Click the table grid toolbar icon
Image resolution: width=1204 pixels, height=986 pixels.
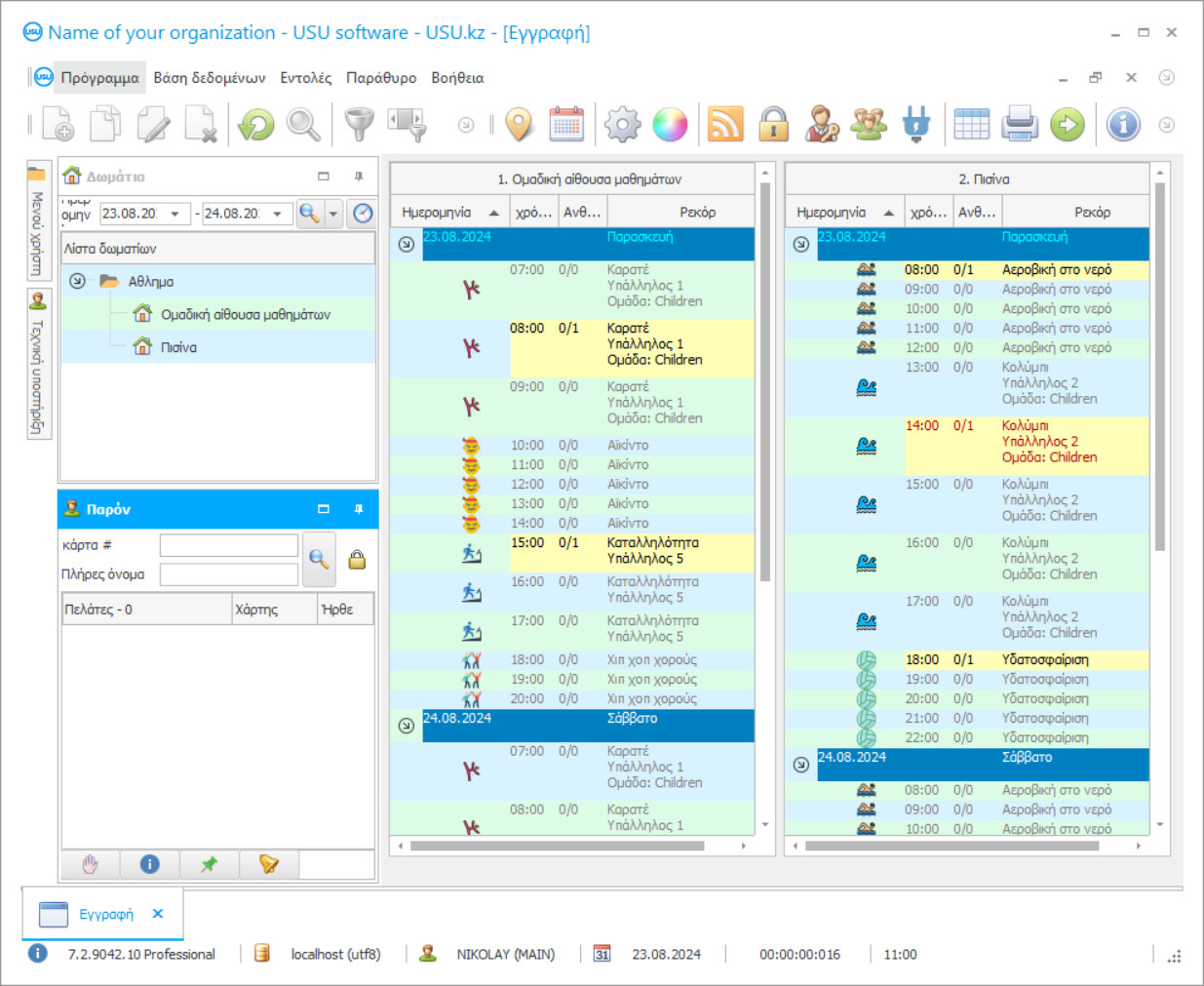tap(972, 125)
